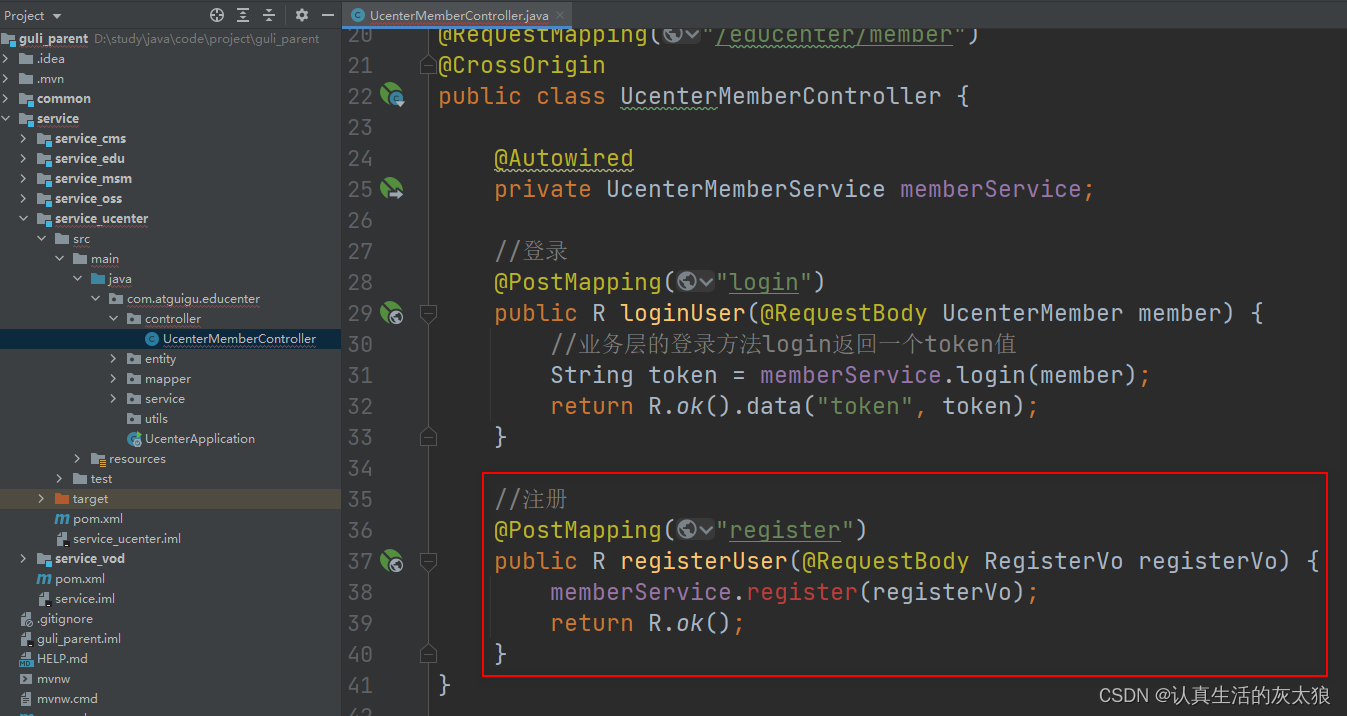The image size is (1347, 716).
Task: Open the mvnw.cmd file
Action: [x=67, y=699]
